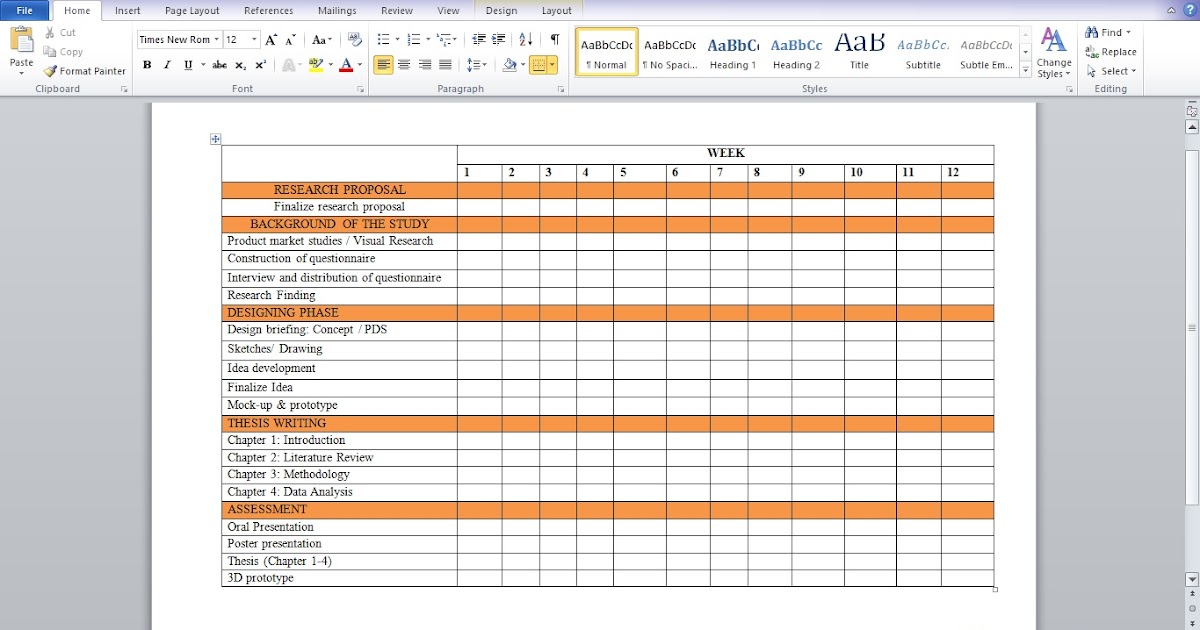
Task: Clear formatting with the eraser icon
Action: (354, 40)
